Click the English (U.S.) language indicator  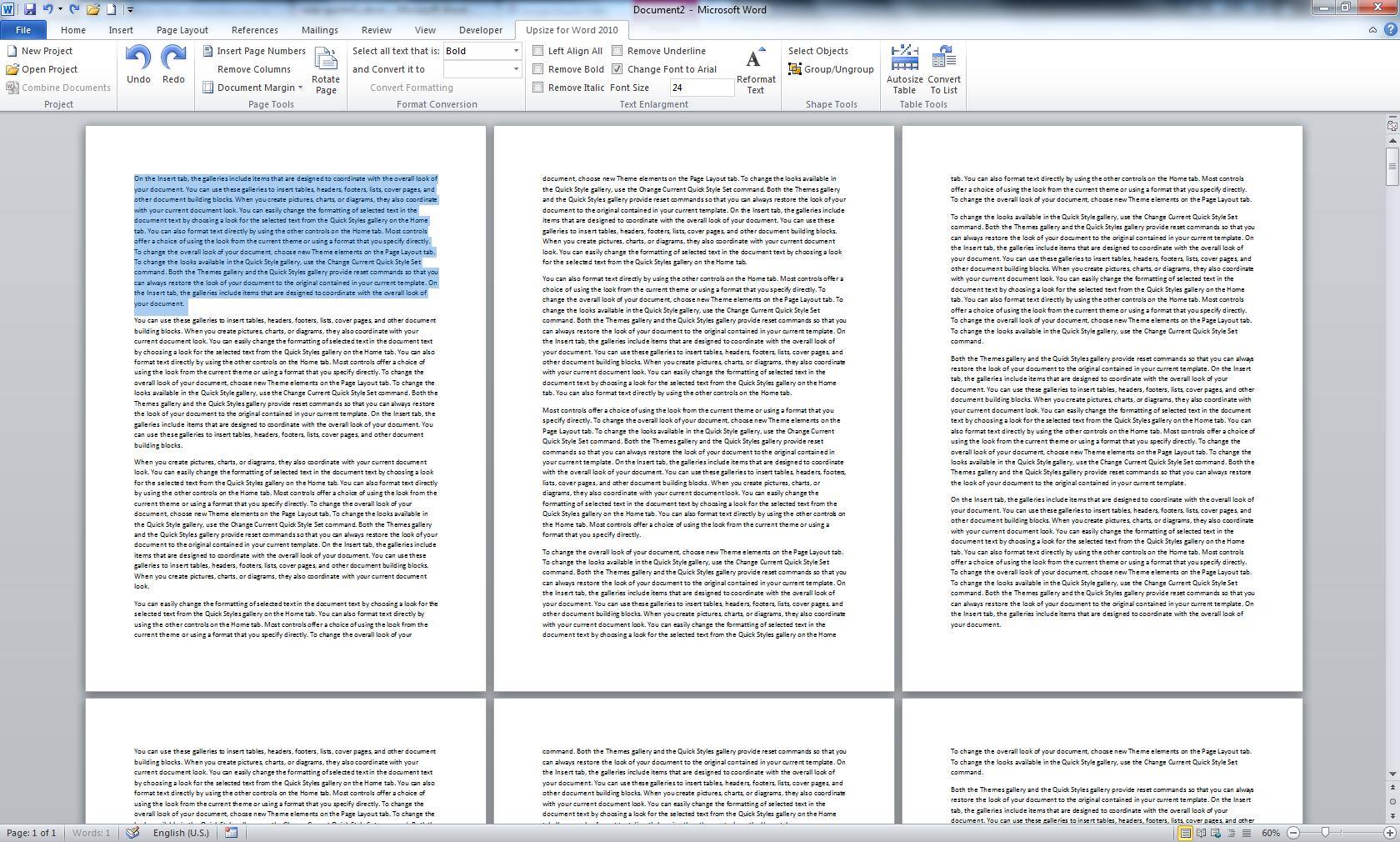[181, 833]
